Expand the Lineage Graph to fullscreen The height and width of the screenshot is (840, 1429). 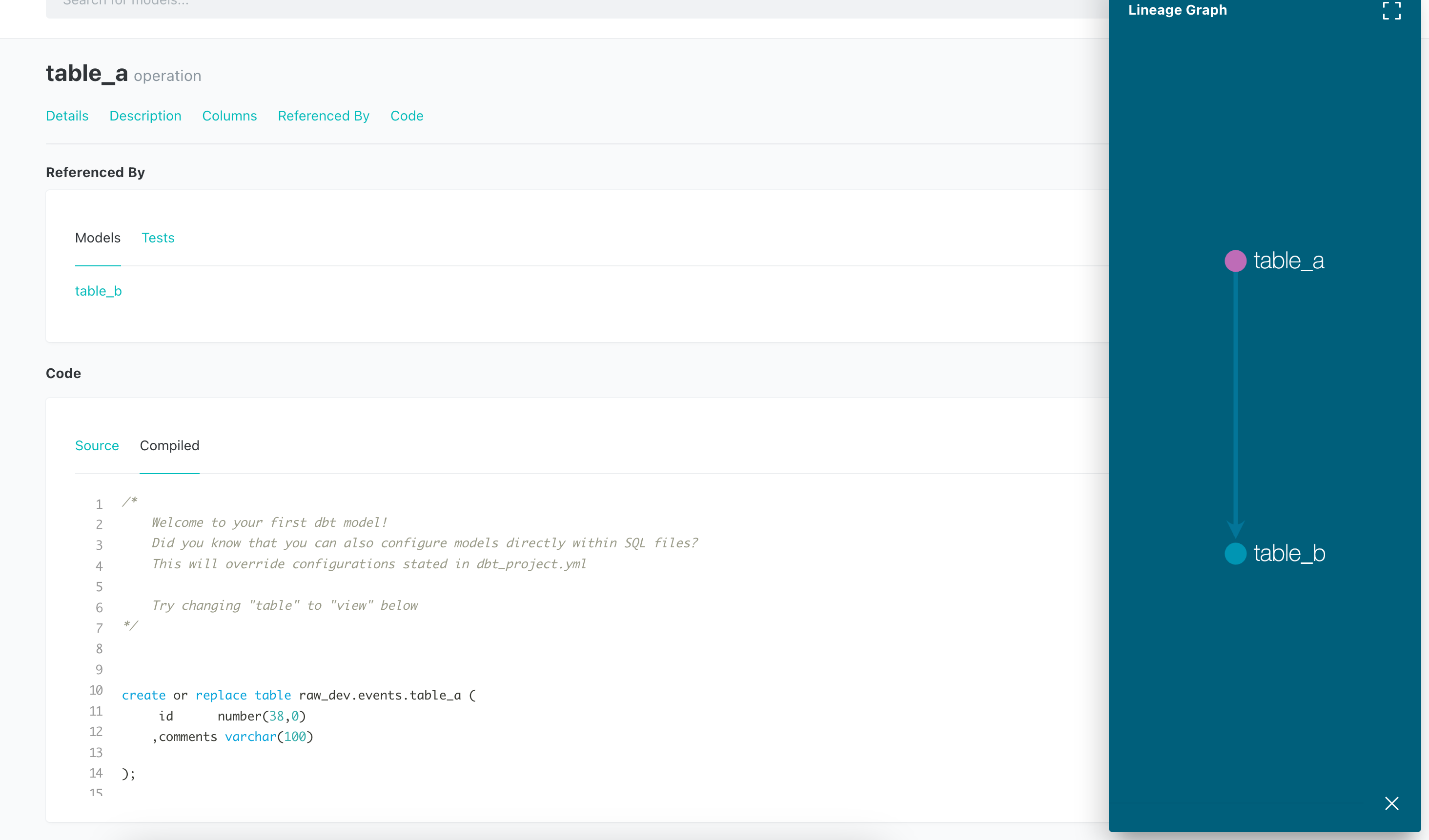click(x=1391, y=11)
